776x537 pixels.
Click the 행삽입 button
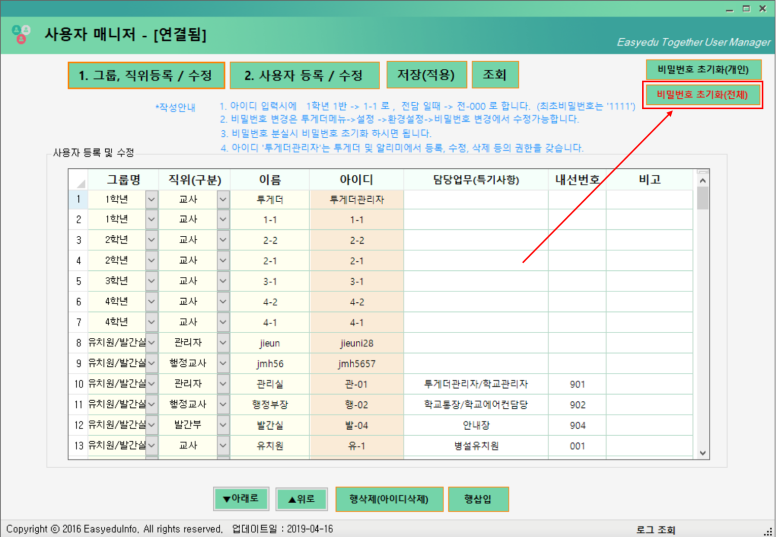[478, 499]
